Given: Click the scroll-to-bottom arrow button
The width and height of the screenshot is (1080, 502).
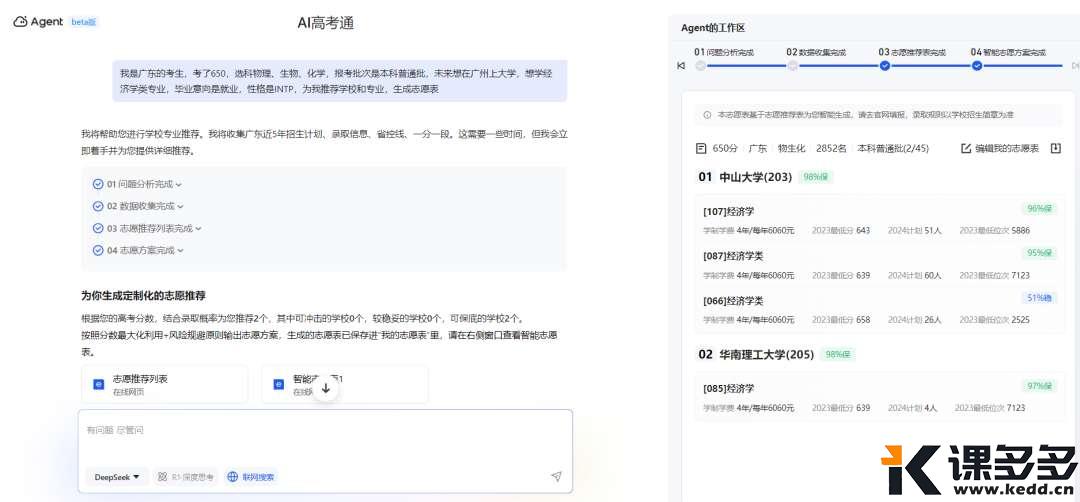Looking at the screenshot, I should (x=326, y=388).
